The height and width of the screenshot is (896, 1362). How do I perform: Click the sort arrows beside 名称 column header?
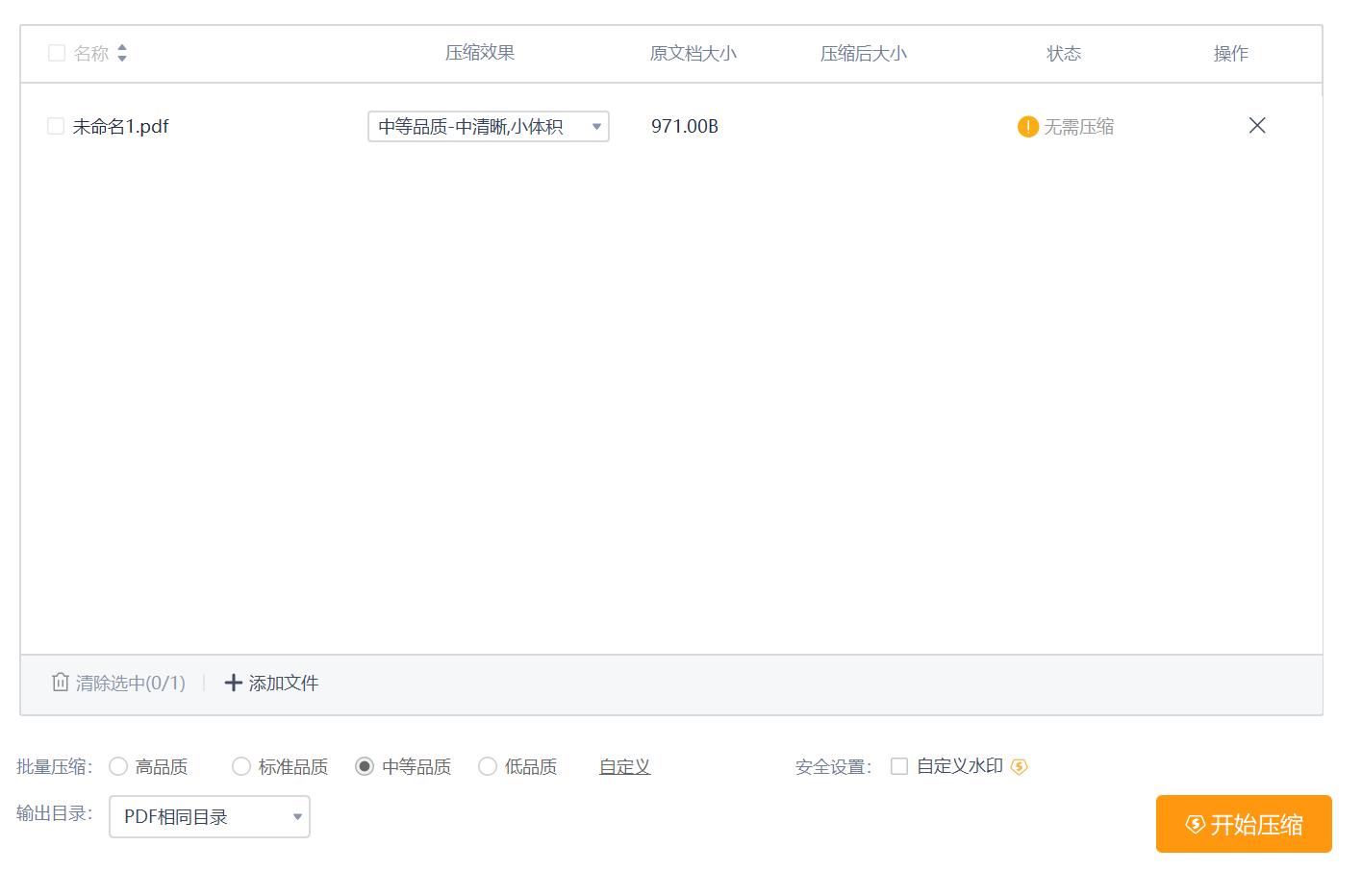122,53
